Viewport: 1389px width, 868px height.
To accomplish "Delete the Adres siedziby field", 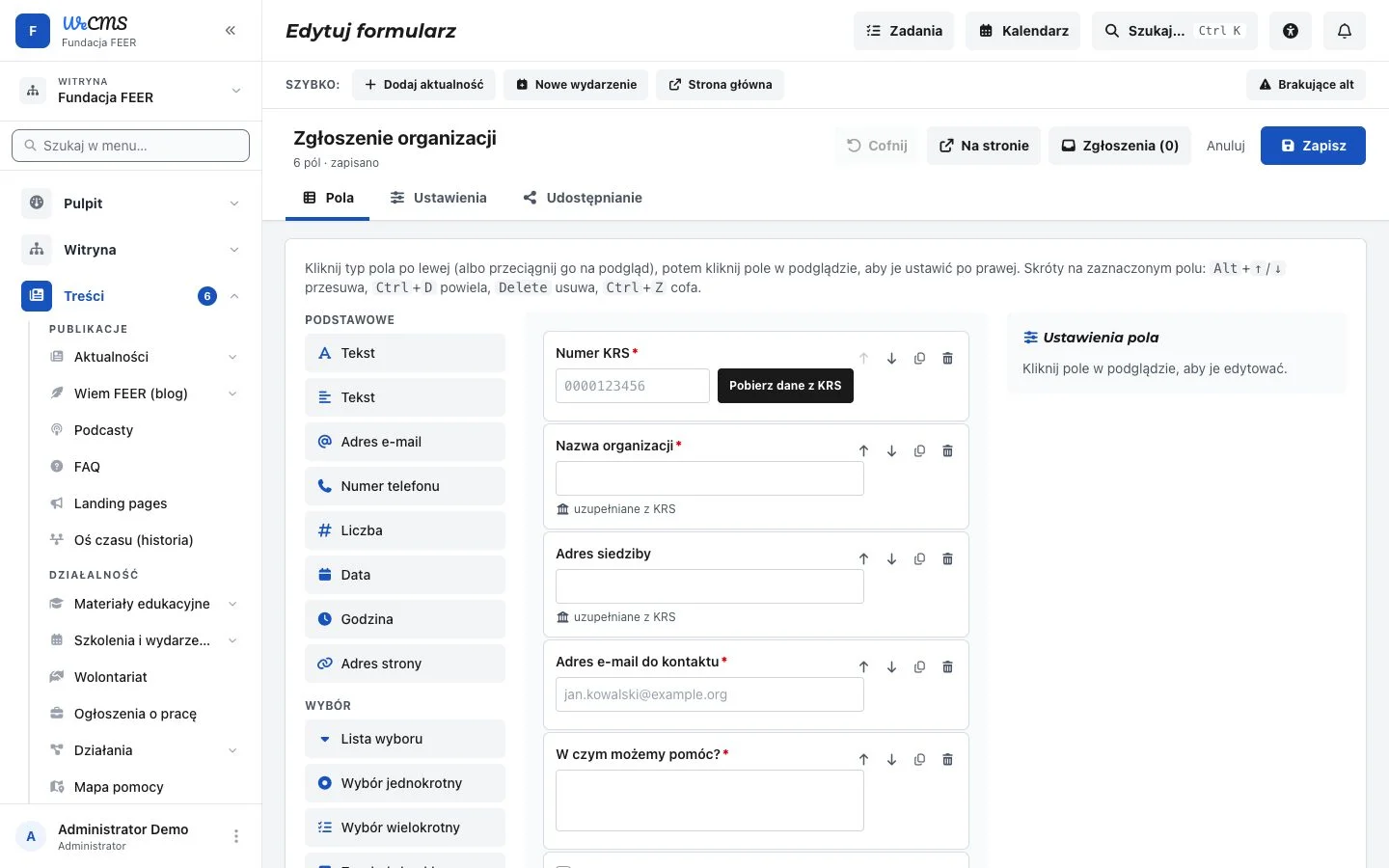I will coord(948,559).
